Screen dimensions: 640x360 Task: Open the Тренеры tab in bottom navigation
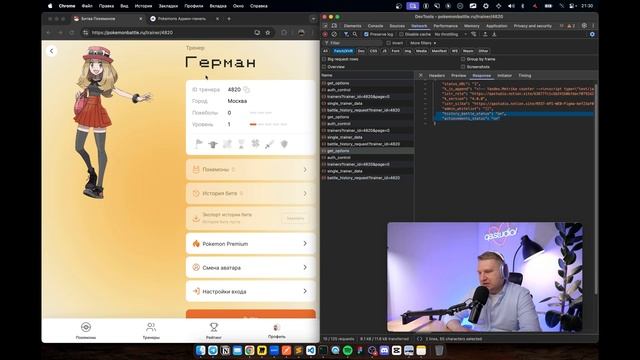coord(151,331)
